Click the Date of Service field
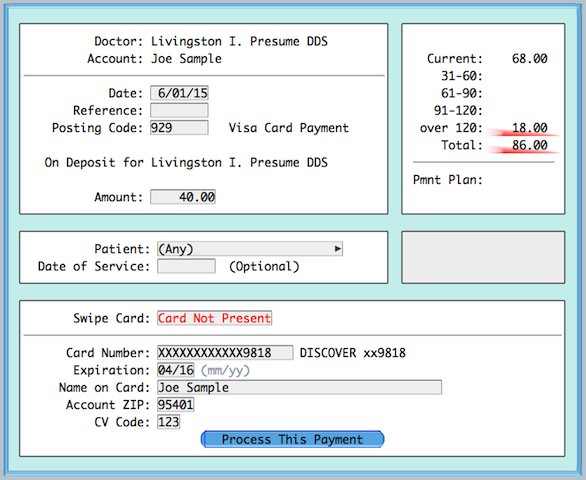Image resolution: width=586 pixels, height=480 pixels. pos(186,266)
